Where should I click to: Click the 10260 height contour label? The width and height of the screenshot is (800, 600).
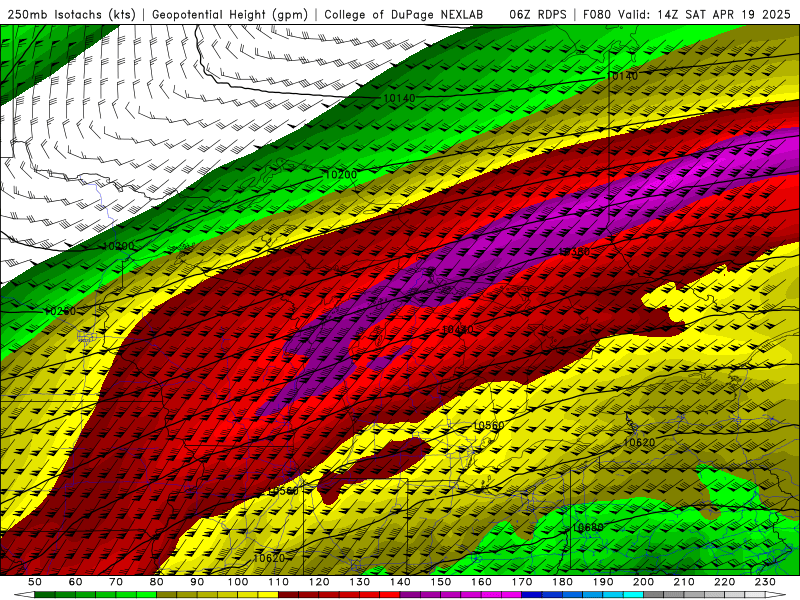60,311
